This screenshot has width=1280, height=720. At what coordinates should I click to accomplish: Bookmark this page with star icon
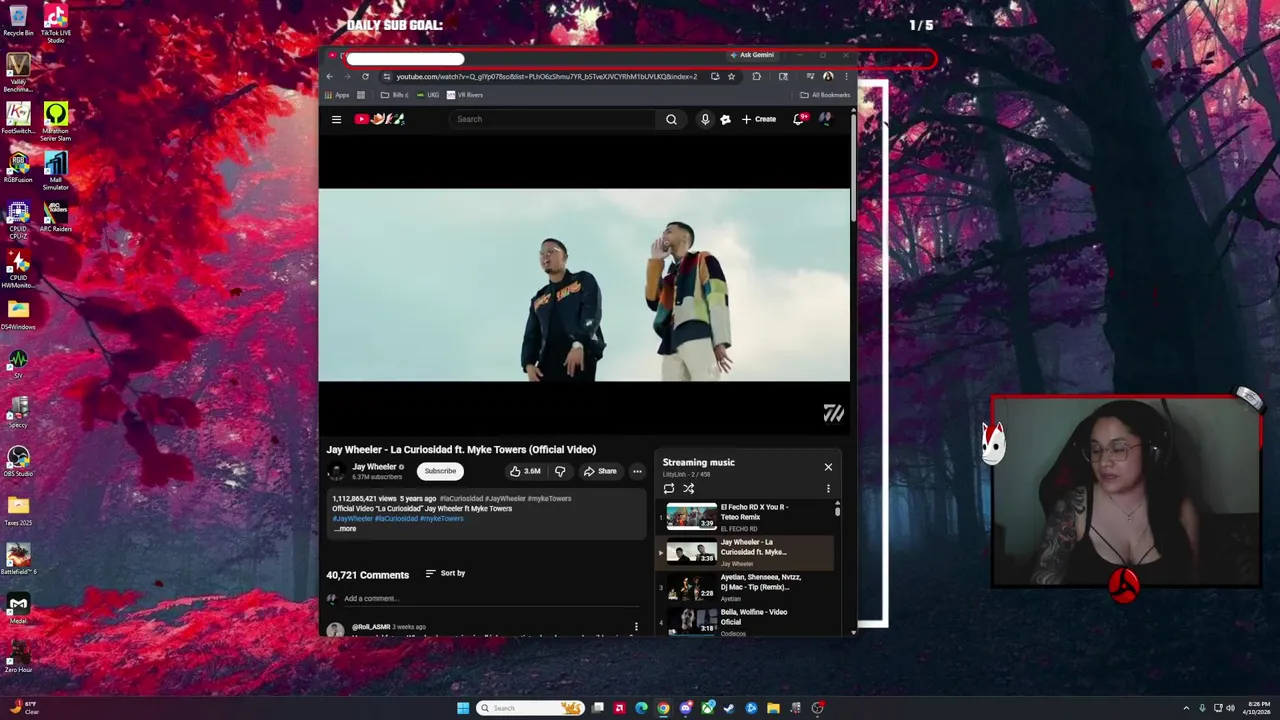[x=731, y=77]
